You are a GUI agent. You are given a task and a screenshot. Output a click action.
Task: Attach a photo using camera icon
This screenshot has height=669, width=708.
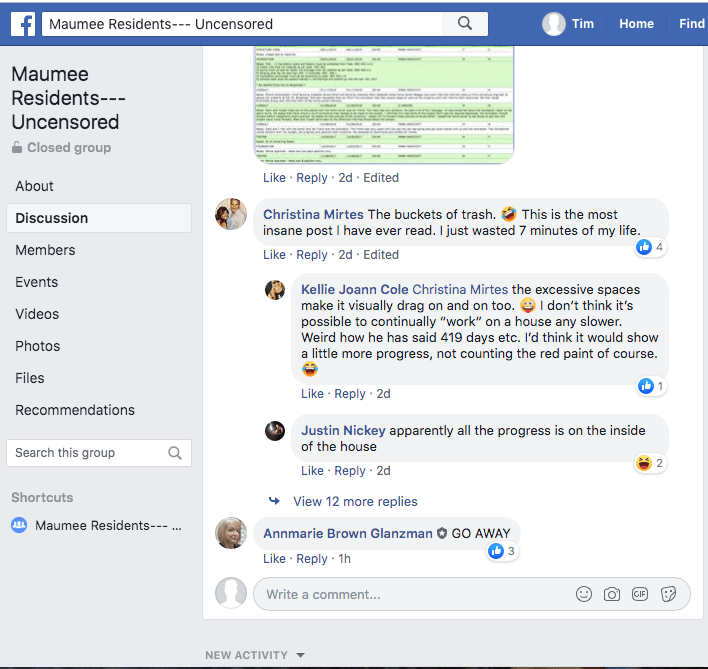point(612,594)
